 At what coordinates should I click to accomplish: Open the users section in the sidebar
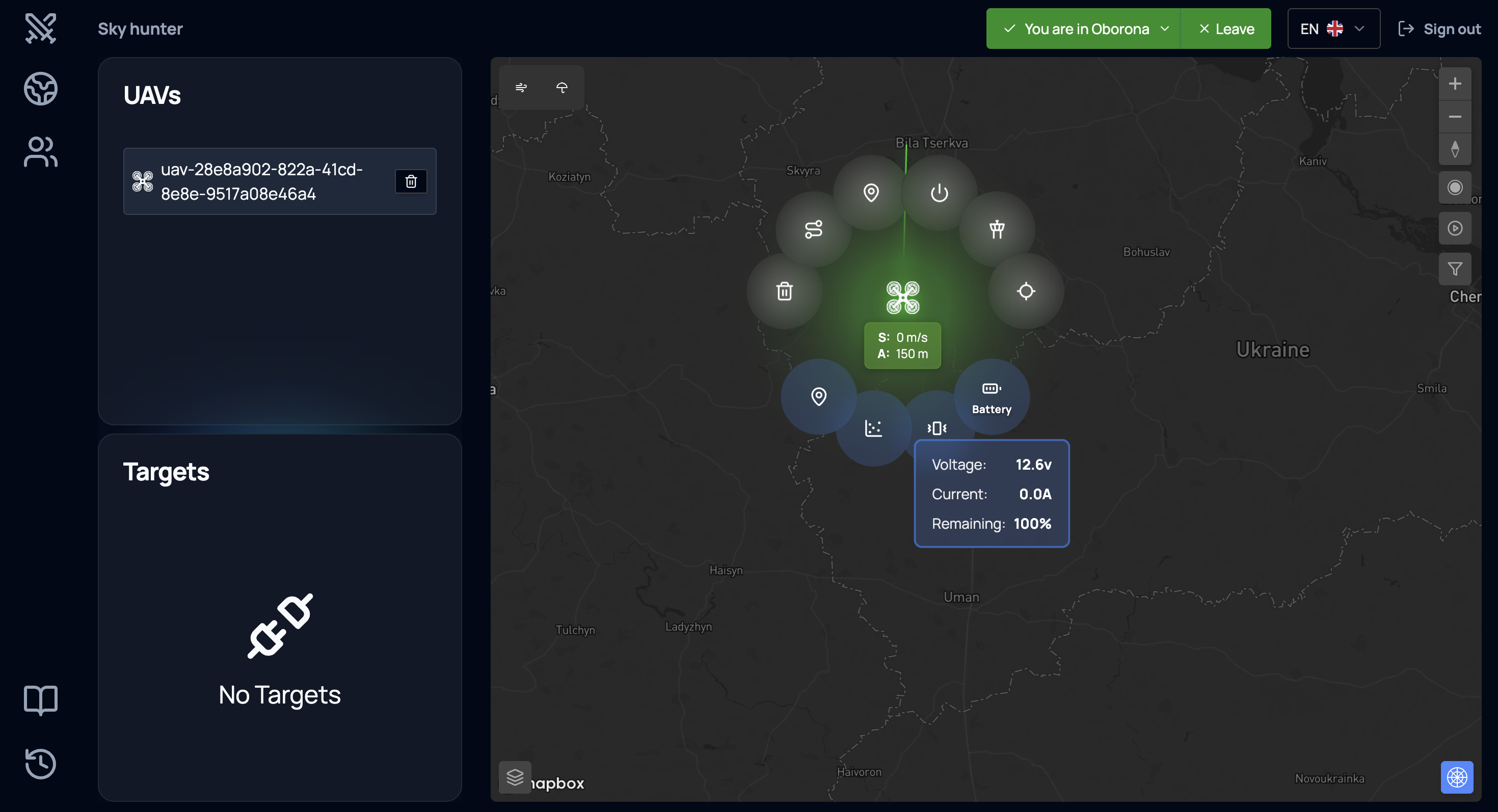click(x=41, y=152)
